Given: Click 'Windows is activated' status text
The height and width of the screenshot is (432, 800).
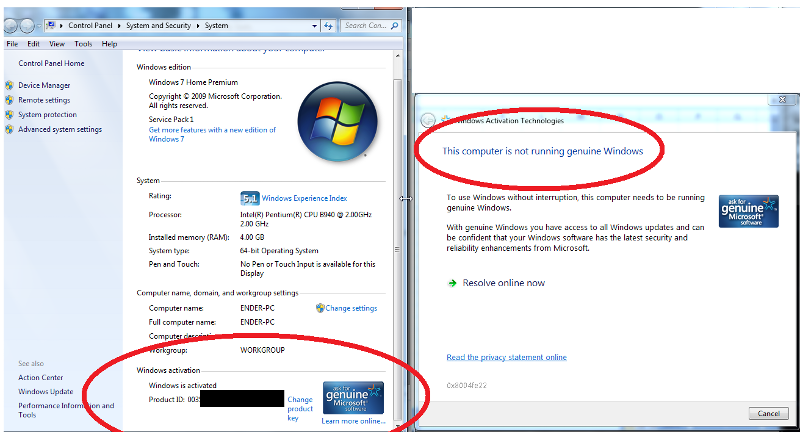Looking at the screenshot, I should click(x=182, y=385).
